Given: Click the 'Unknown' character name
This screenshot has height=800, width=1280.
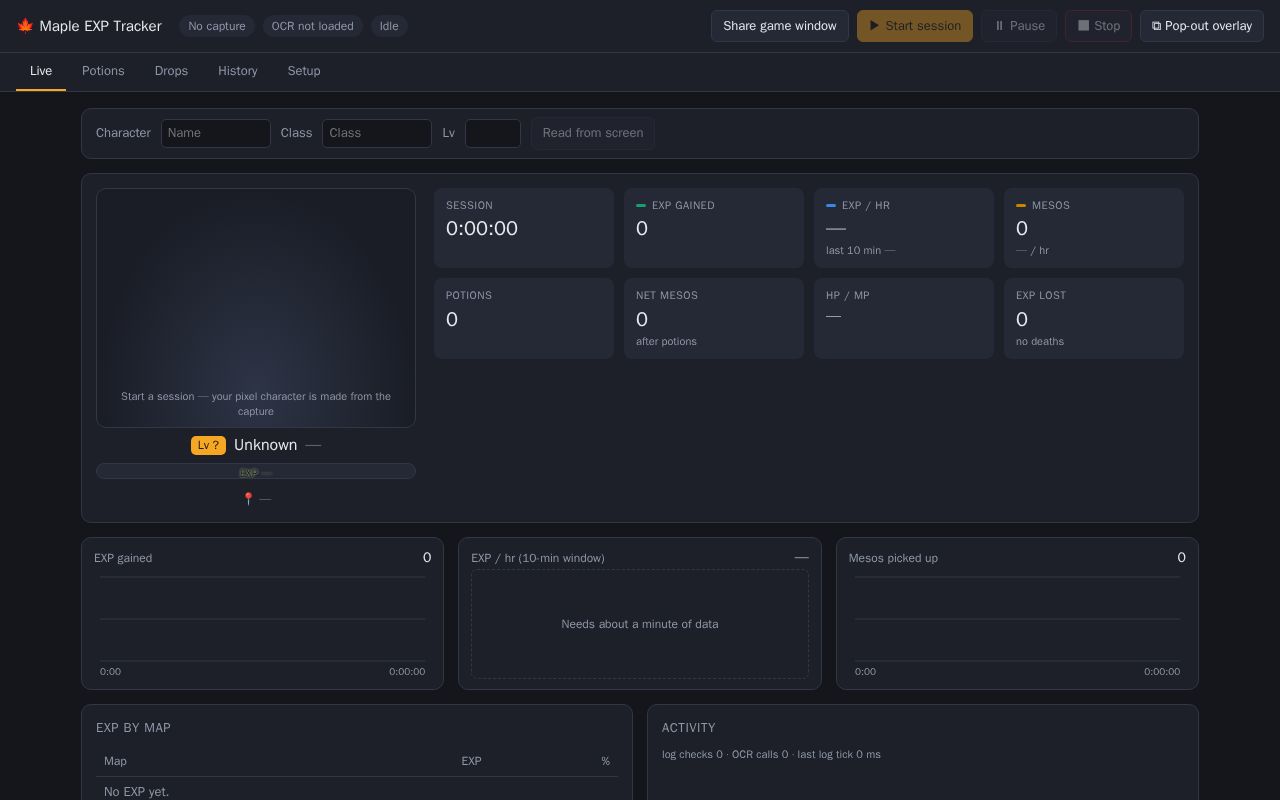Looking at the screenshot, I should [266, 445].
